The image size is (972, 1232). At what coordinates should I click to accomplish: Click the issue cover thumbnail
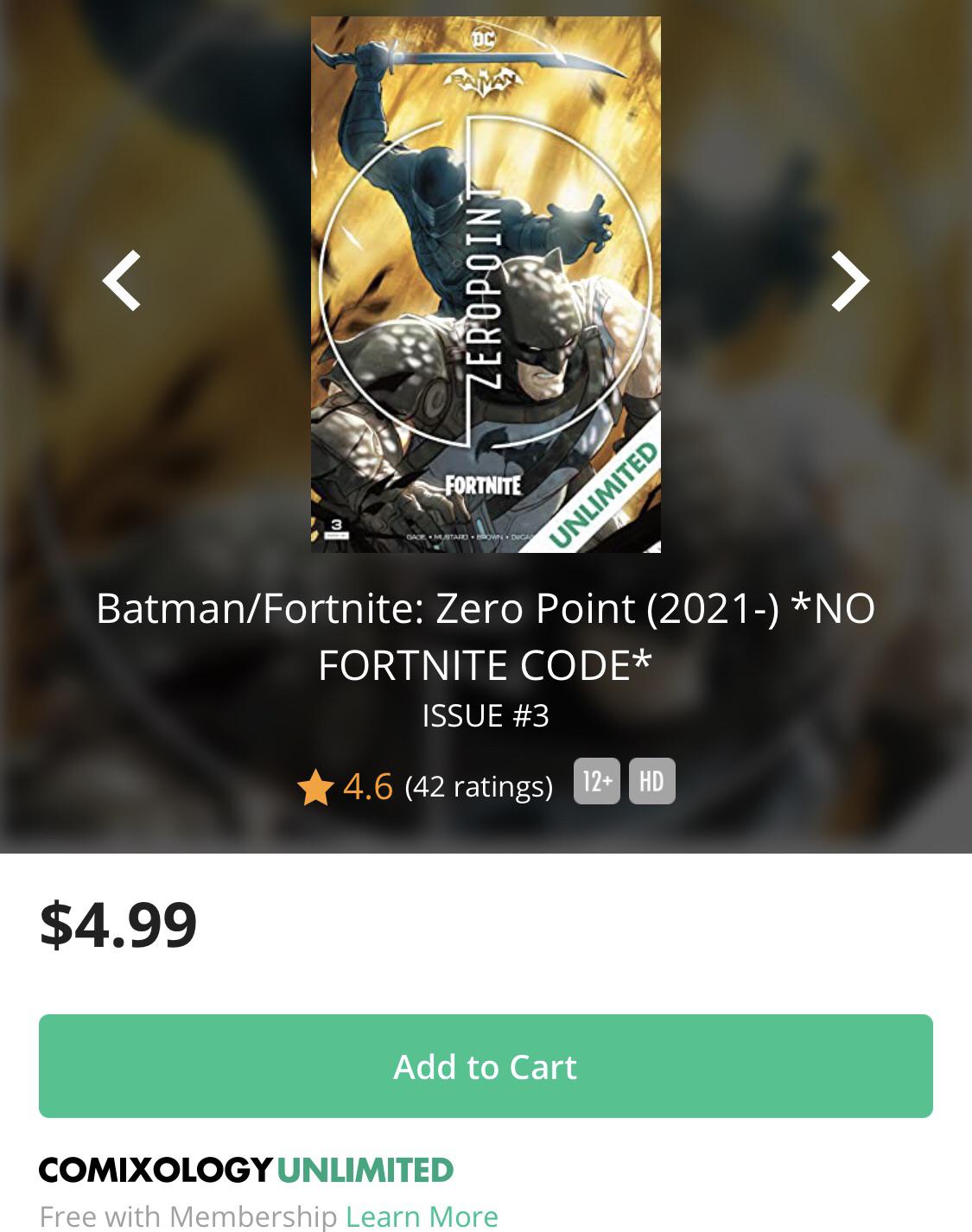pos(485,283)
